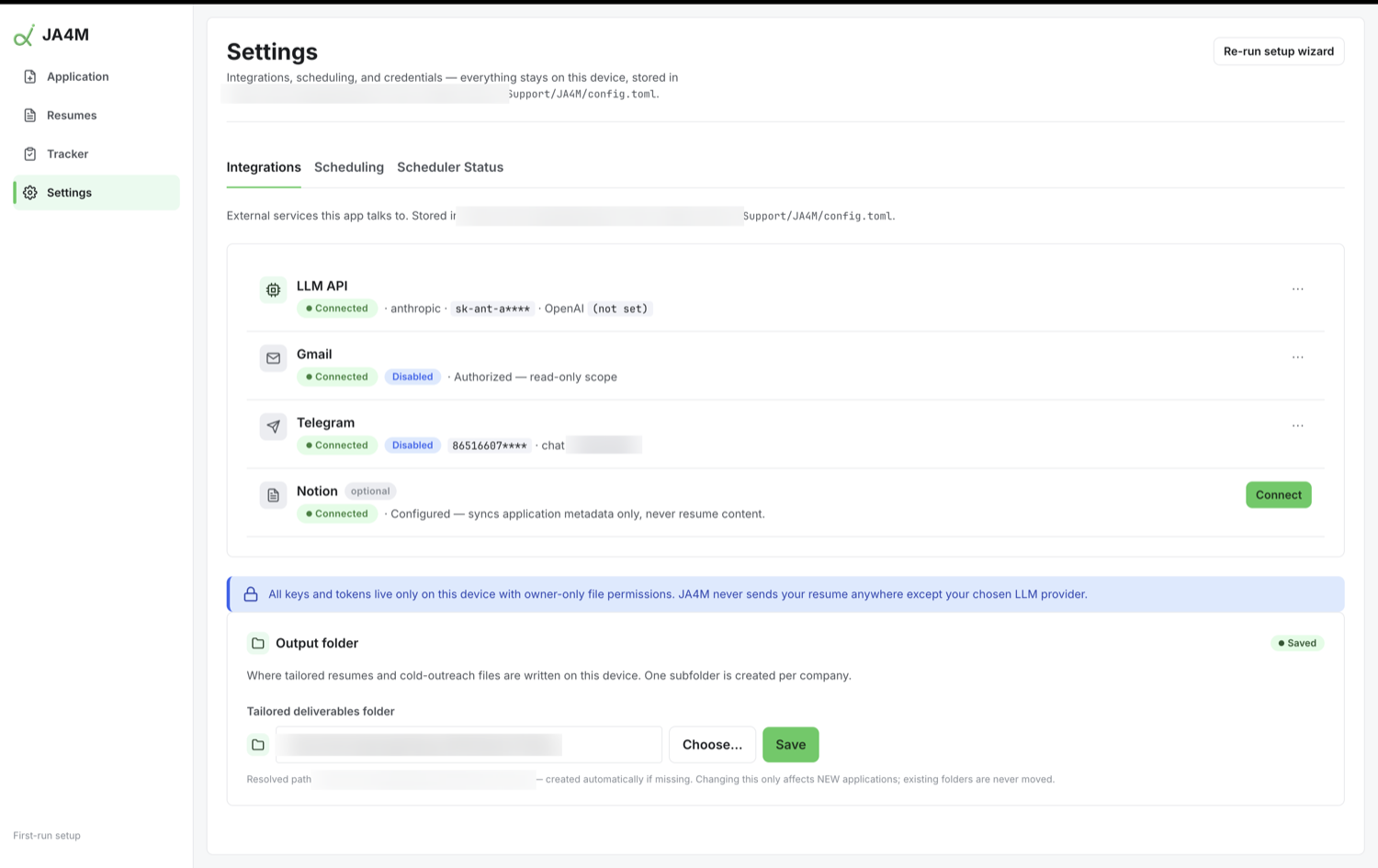This screenshot has height=868, width=1378.
Task: Open Telegram more options menu
Action: tap(1297, 425)
